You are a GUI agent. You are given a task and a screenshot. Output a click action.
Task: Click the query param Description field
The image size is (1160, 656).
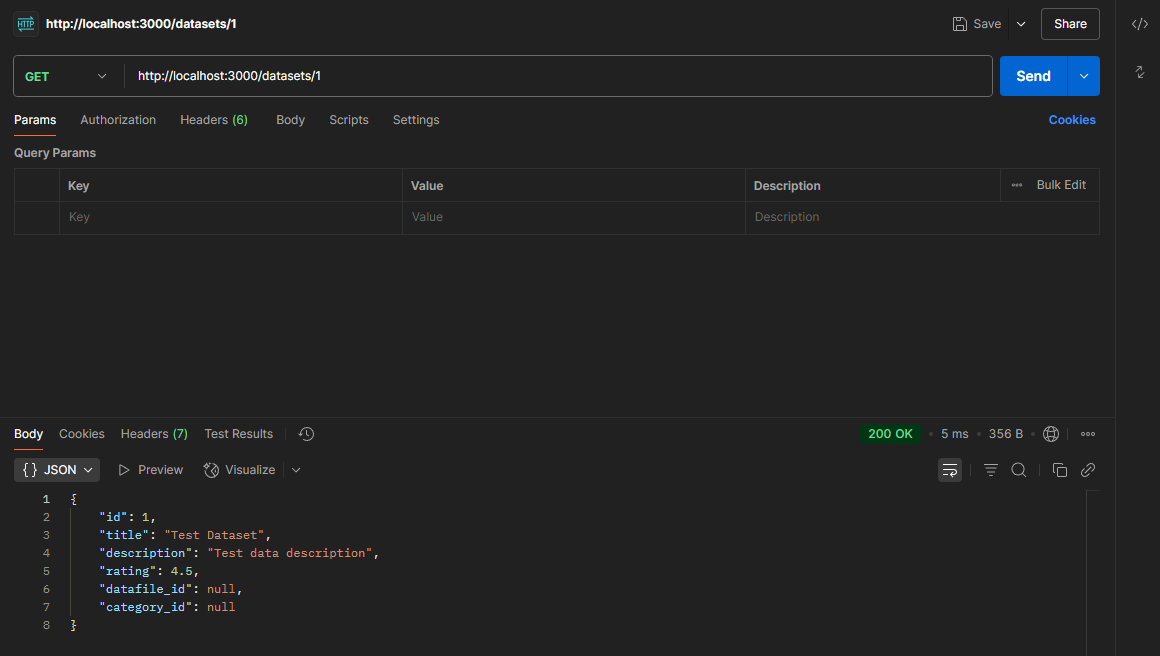click(x=922, y=217)
